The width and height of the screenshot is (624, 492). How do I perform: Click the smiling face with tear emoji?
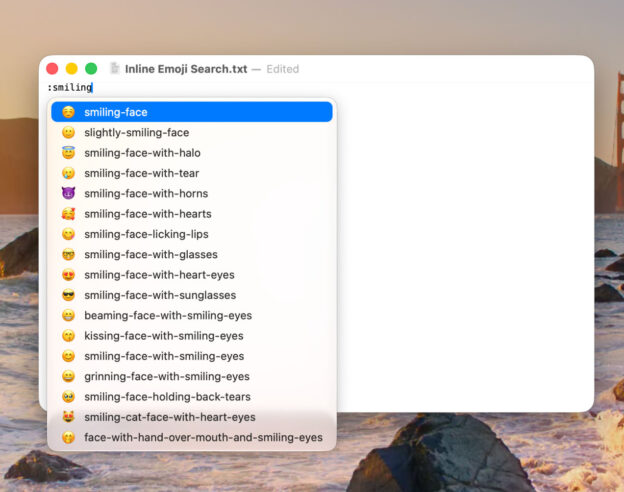coord(68,173)
